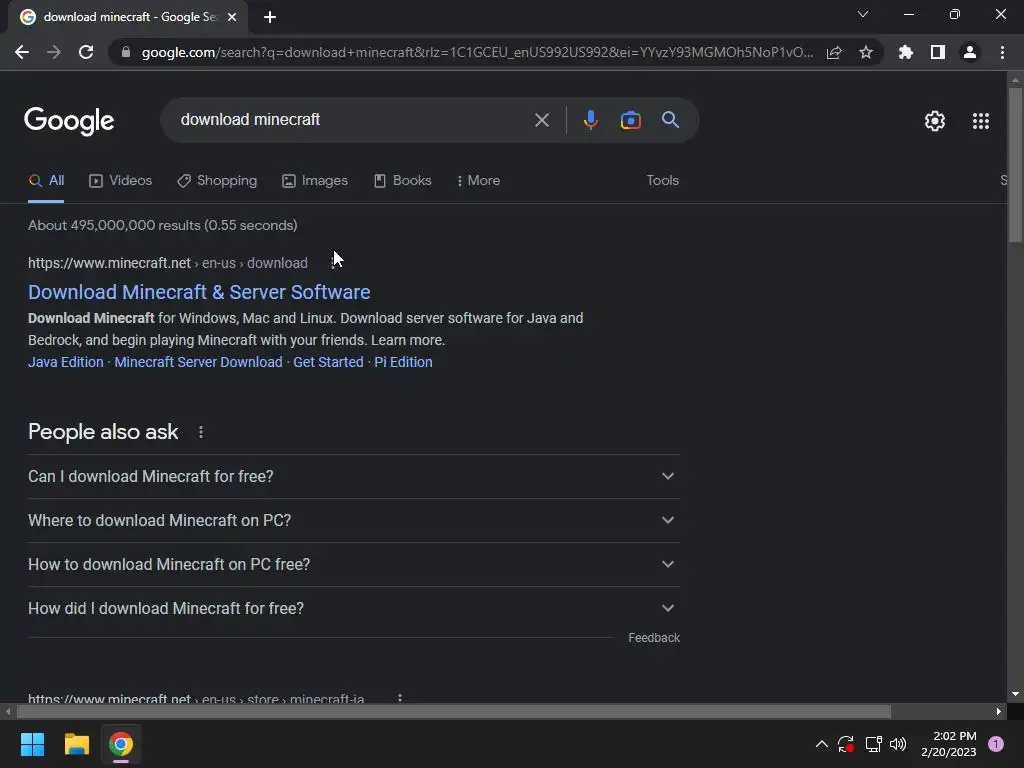
Task: Open a new browser tab
Action: tap(270, 17)
